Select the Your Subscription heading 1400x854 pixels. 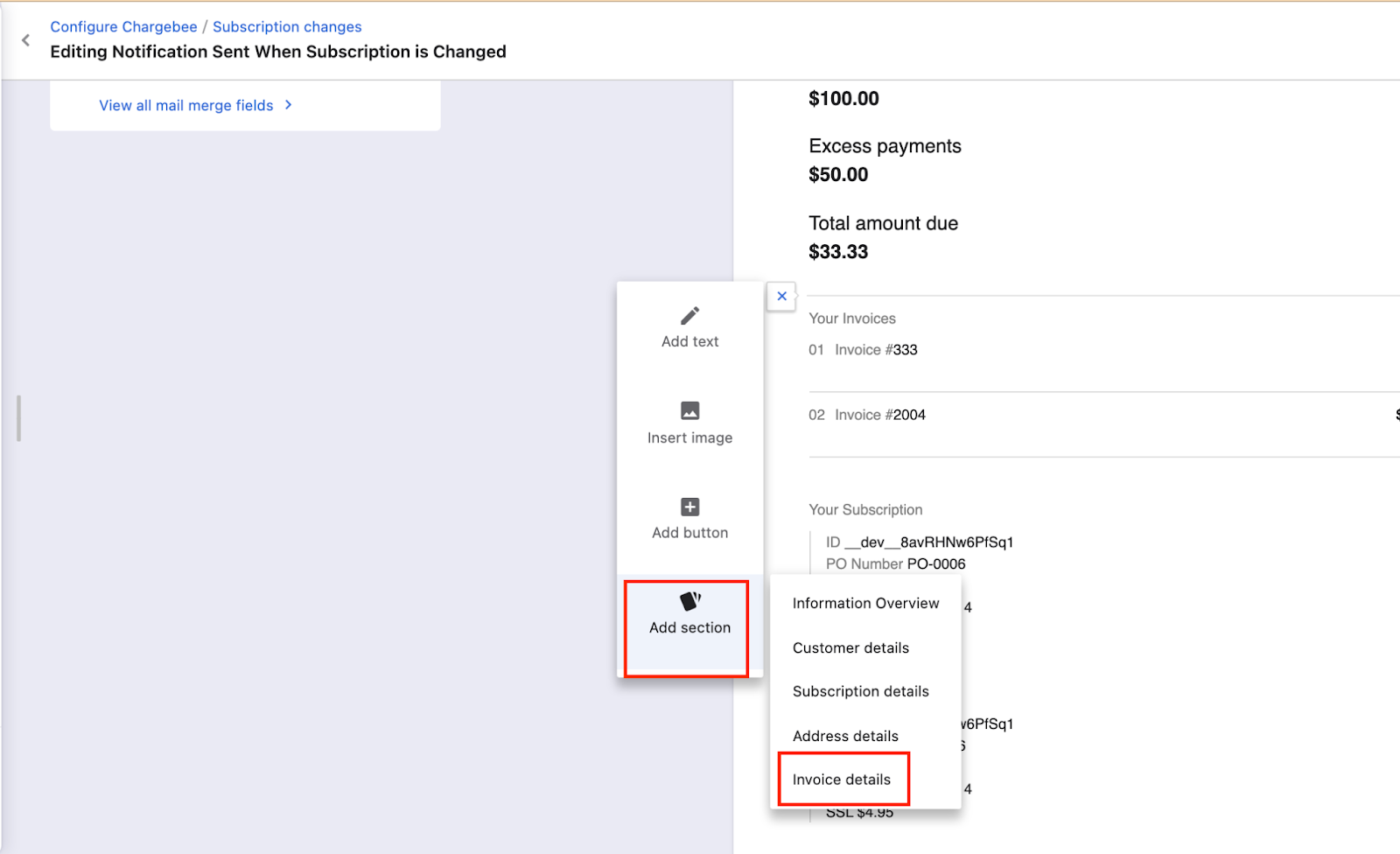865,509
